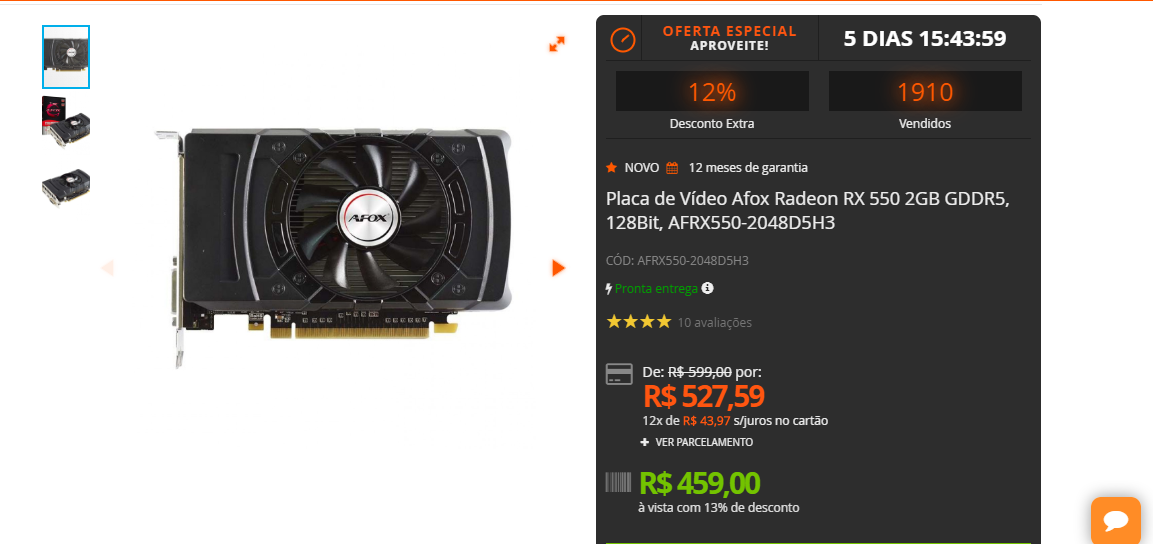
Task: Click the calendar warranty icon
Action: (672, 168)
